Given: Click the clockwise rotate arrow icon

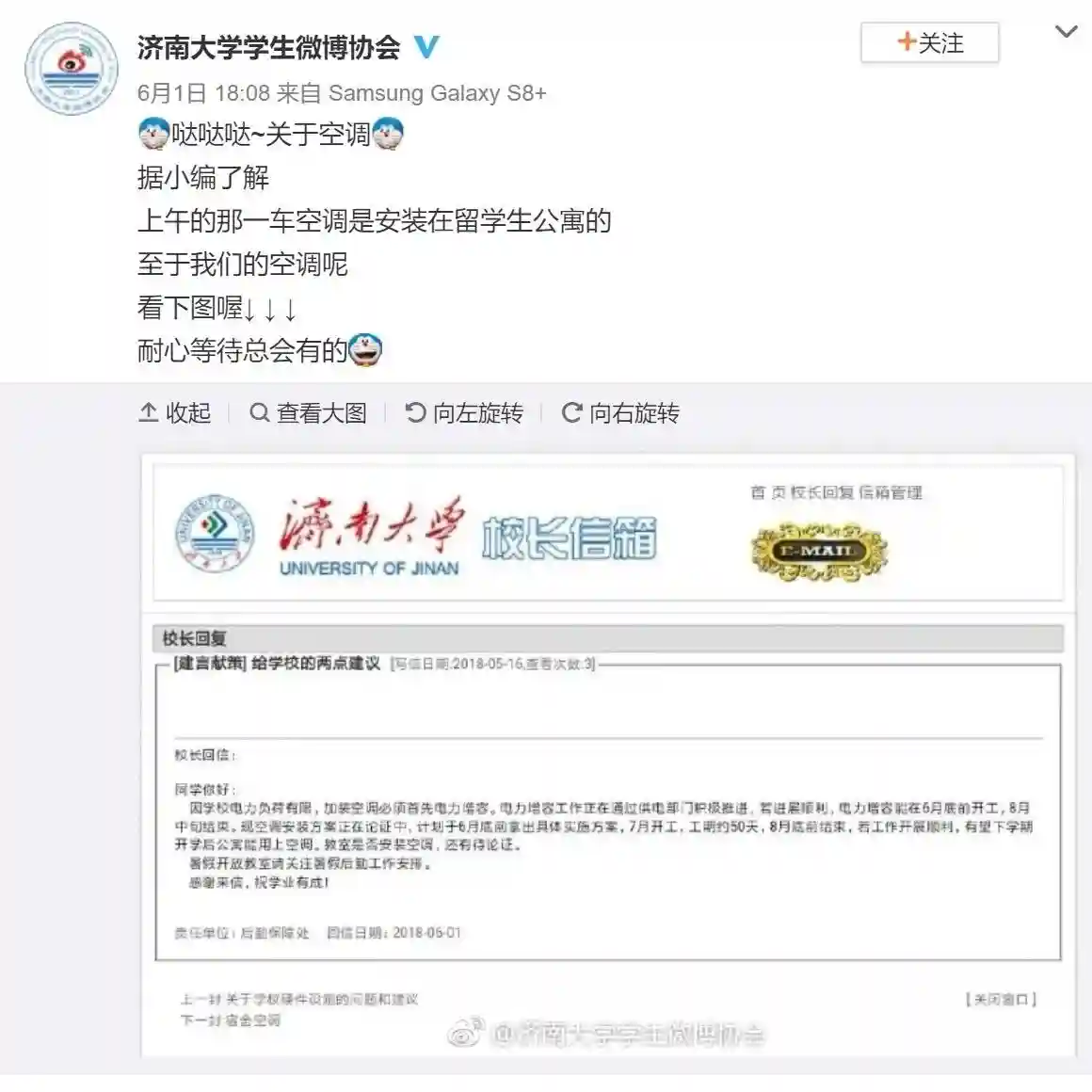Looking at the screenshot, I should (x=571, y=413).
